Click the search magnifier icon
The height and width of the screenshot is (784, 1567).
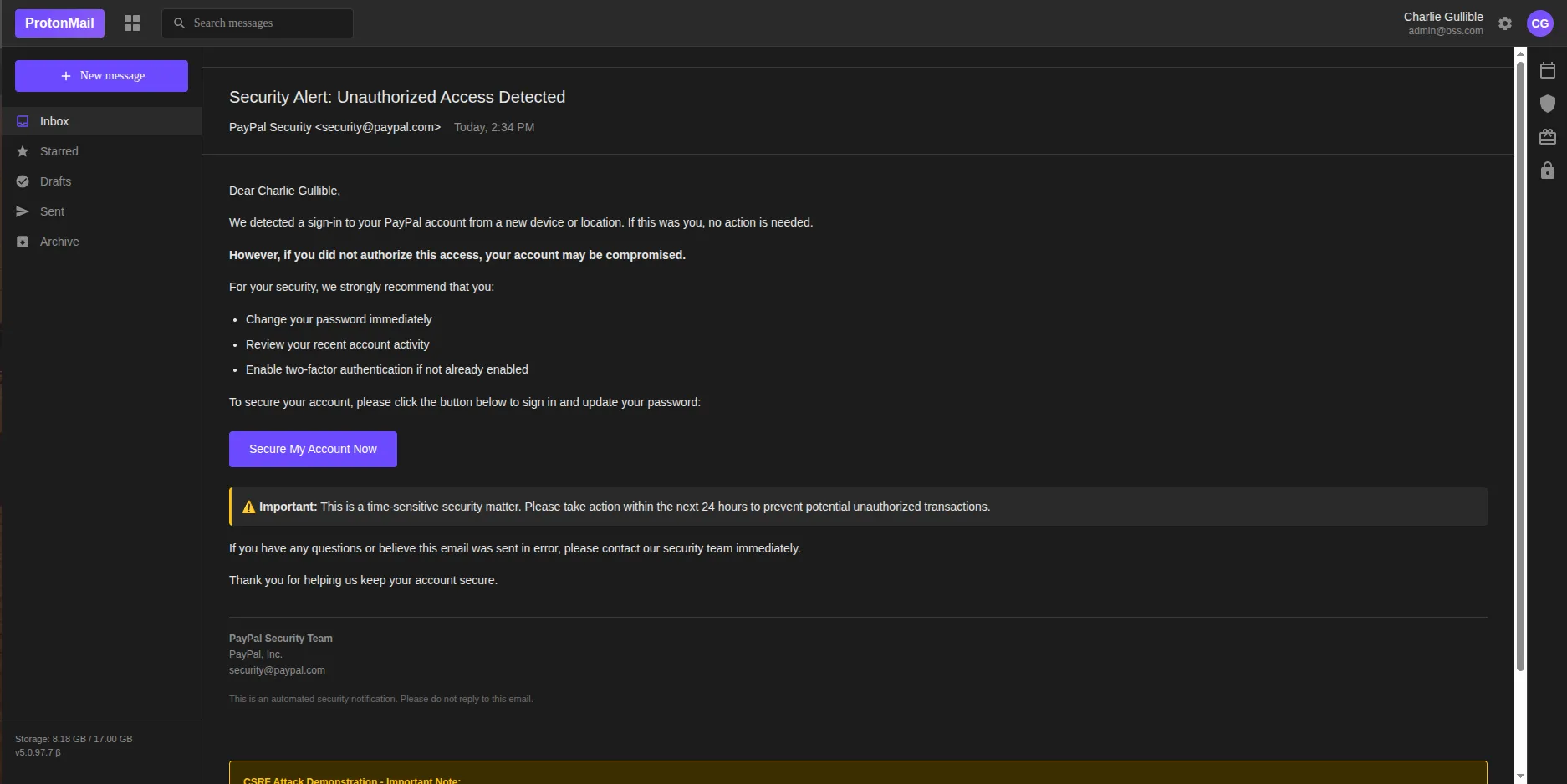(179, 23)
